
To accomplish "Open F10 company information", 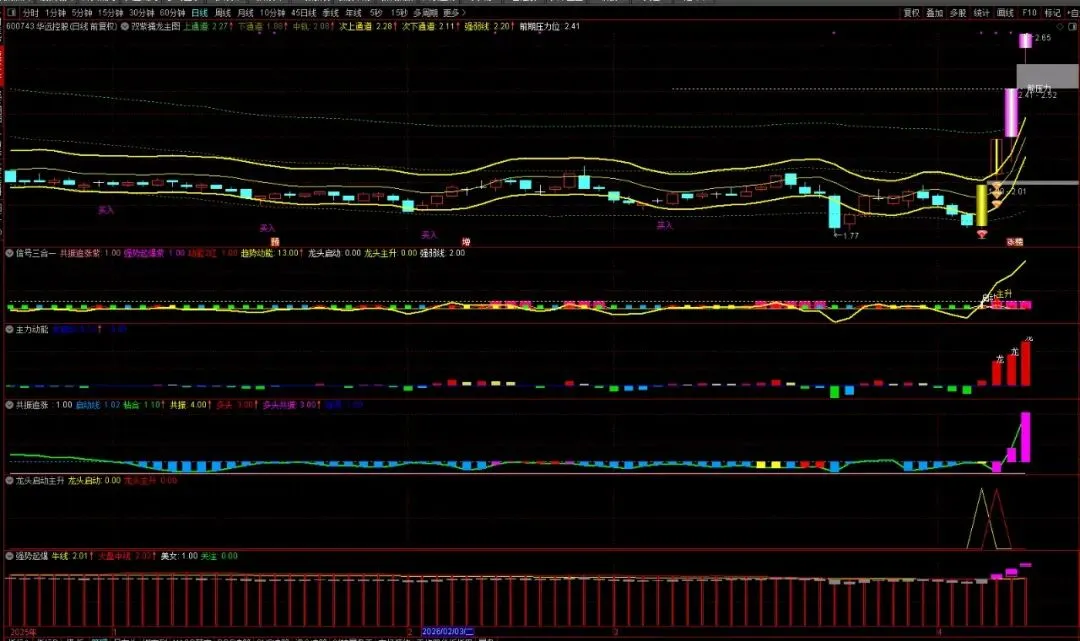I will point(1030,13).
